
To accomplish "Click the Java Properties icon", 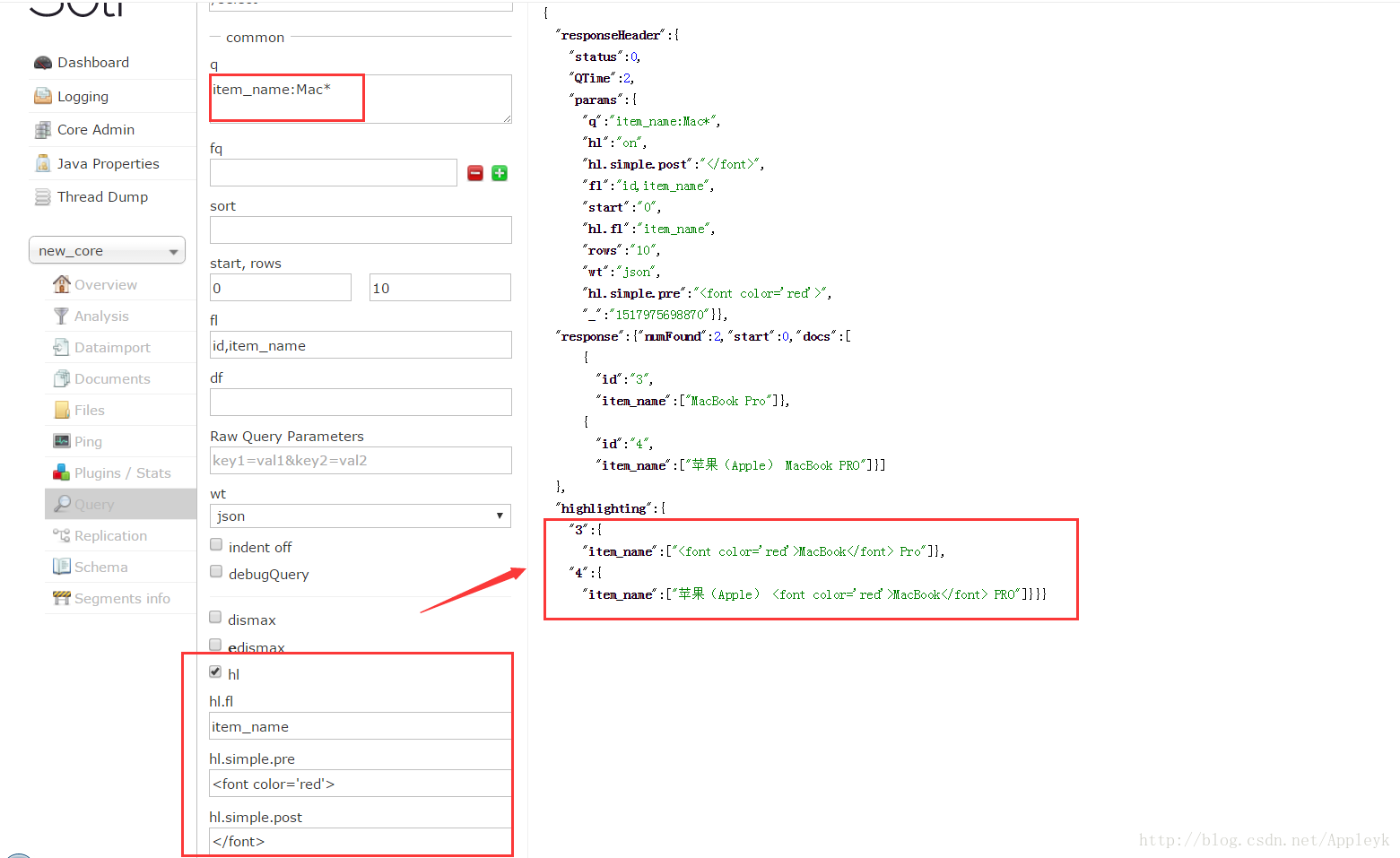I will coord(42,163).
